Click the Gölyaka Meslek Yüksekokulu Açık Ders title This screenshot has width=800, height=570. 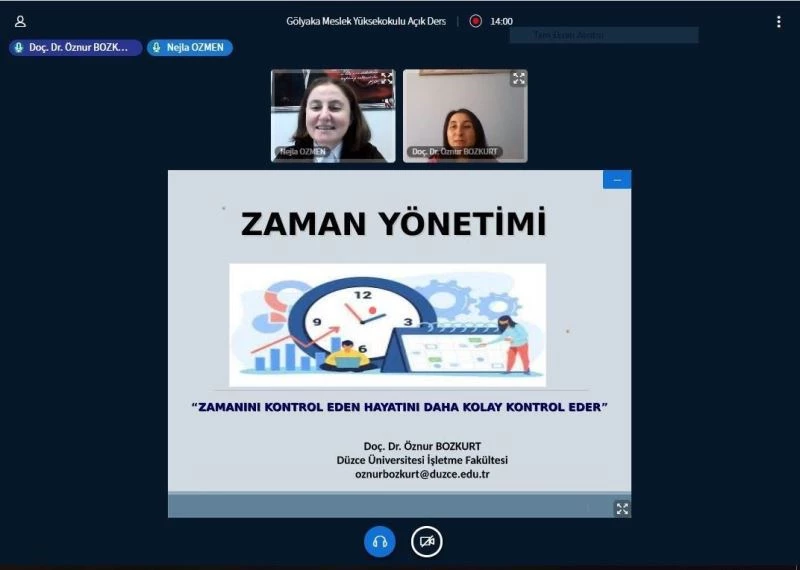[x=366, y=21]
